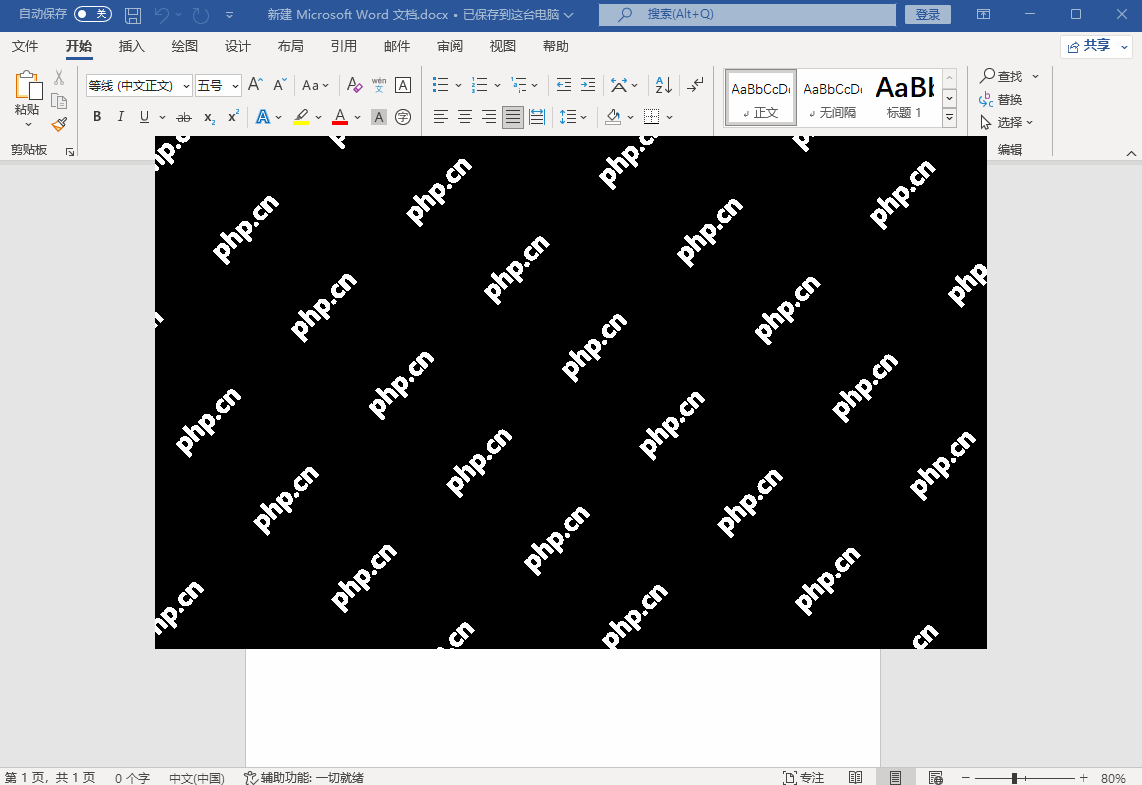Center align the paragraph text
Viewport: 1142px width, 785px height.
[x=465, y=117]
